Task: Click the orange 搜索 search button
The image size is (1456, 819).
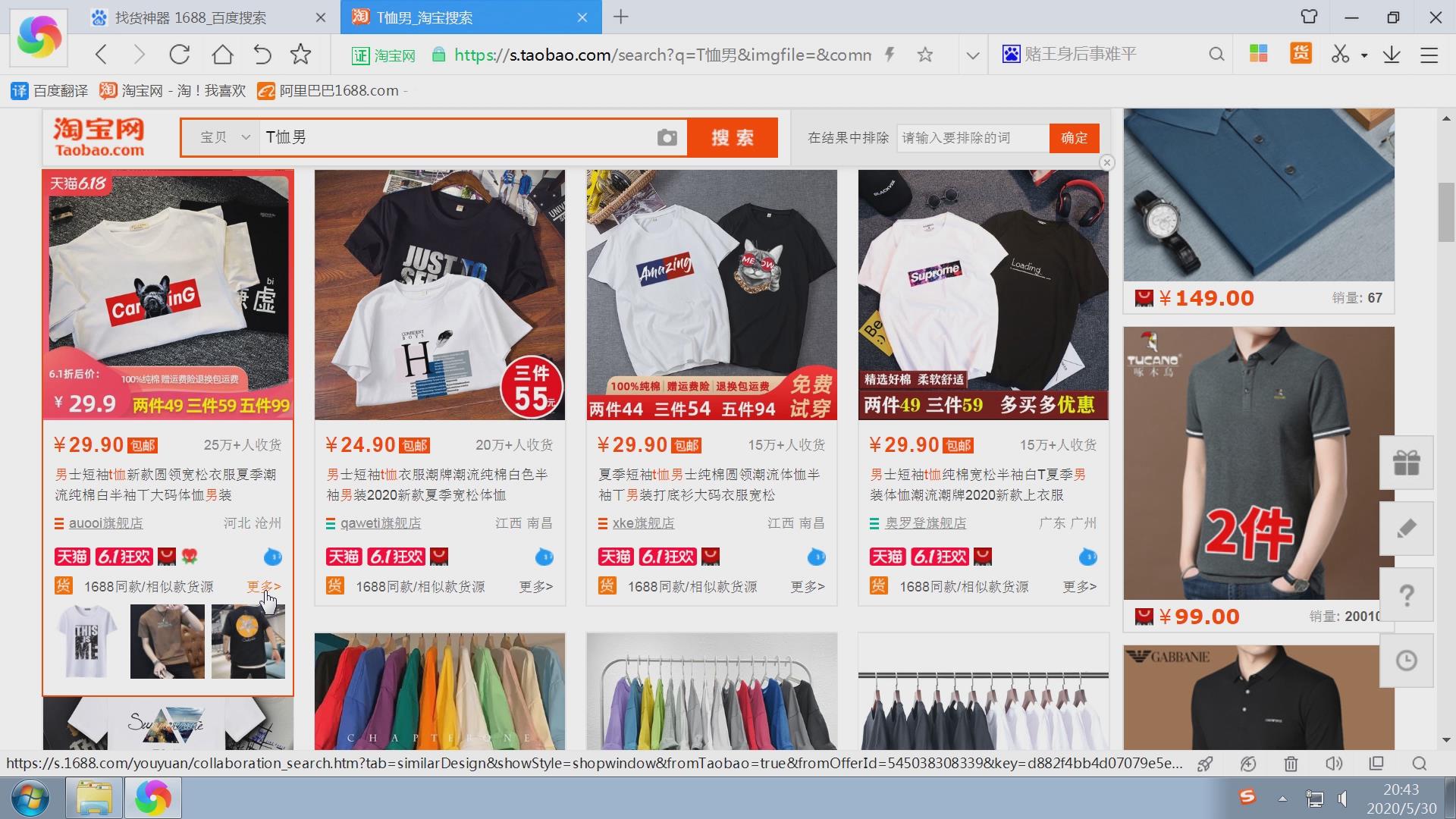Action: click(x=732, y=137)
